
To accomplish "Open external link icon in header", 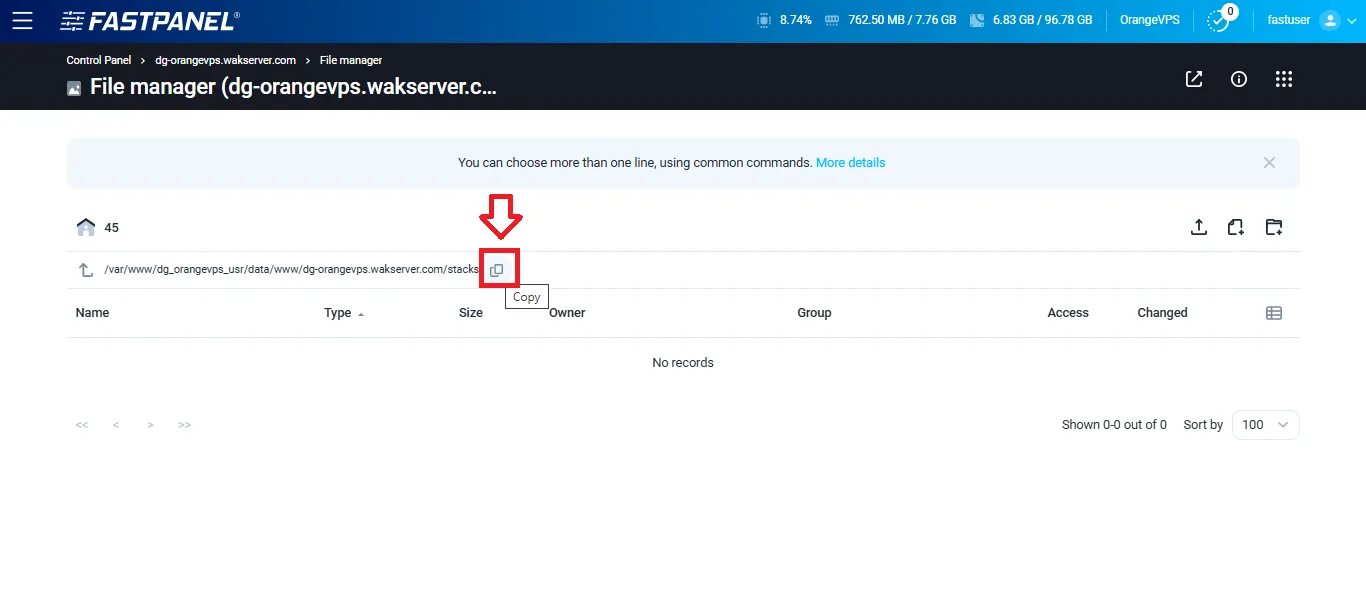I will click(x=1193, y=78).
